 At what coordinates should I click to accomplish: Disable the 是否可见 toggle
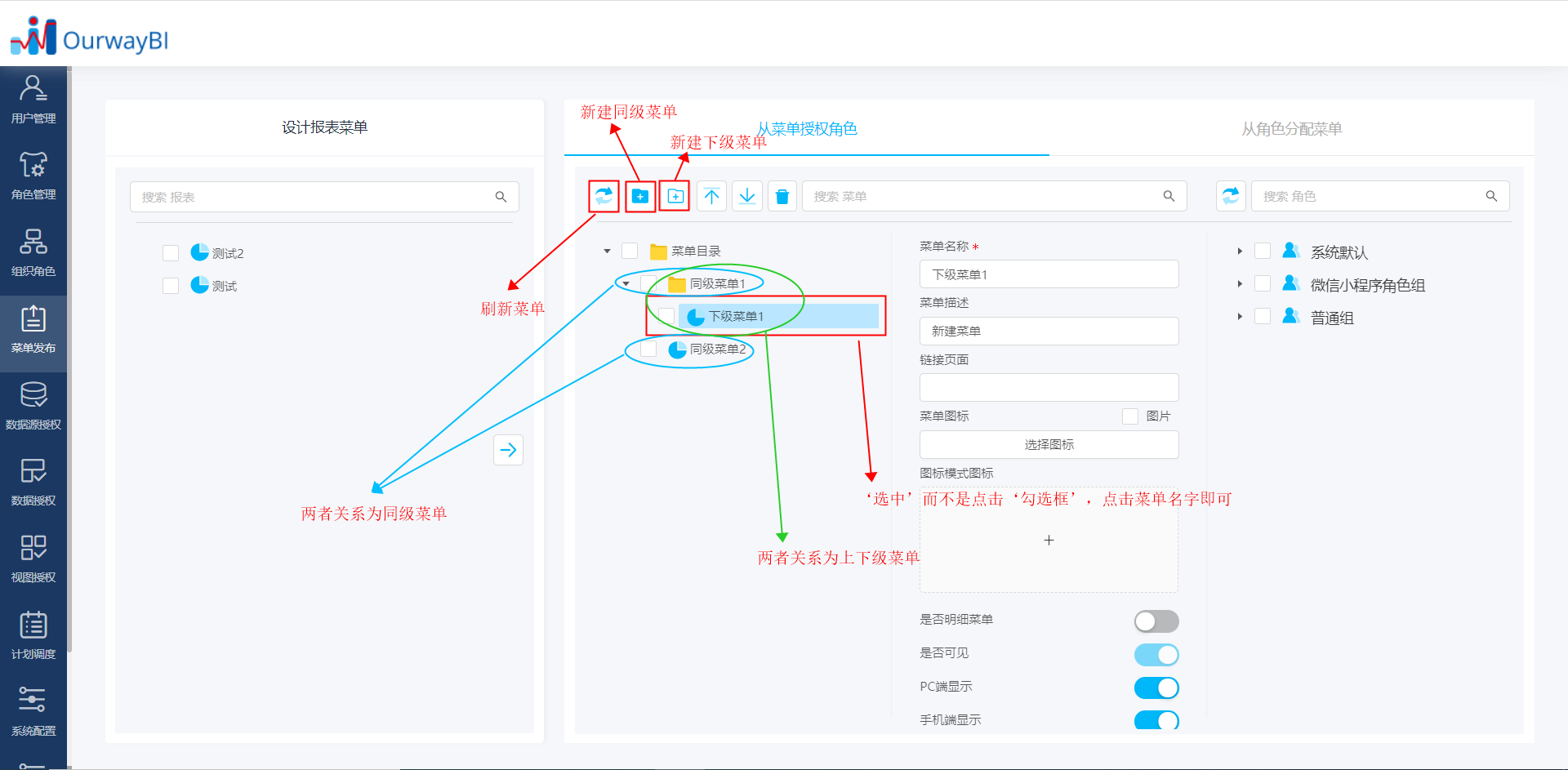coord(1156,654)
